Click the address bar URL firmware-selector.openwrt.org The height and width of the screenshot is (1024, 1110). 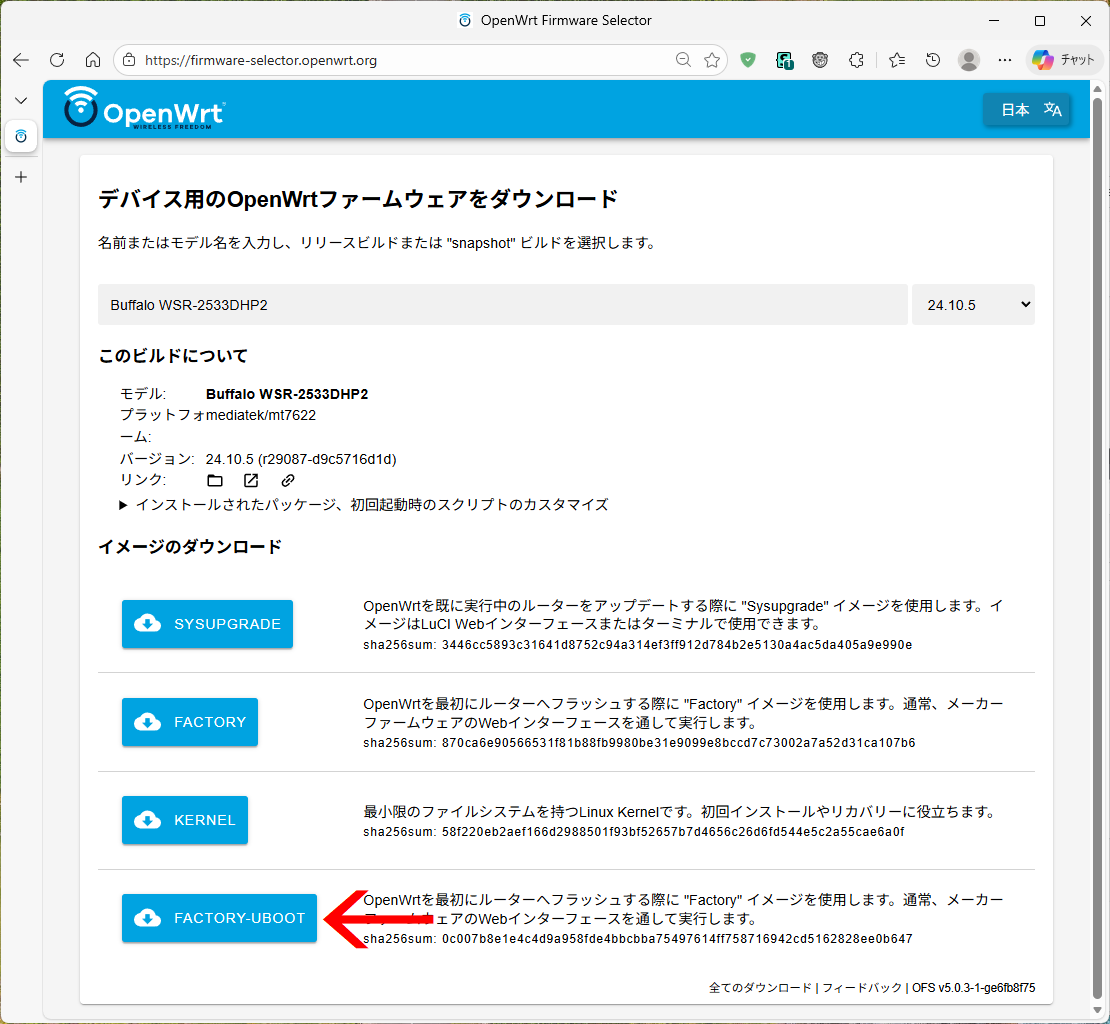(x=261, y=60)
